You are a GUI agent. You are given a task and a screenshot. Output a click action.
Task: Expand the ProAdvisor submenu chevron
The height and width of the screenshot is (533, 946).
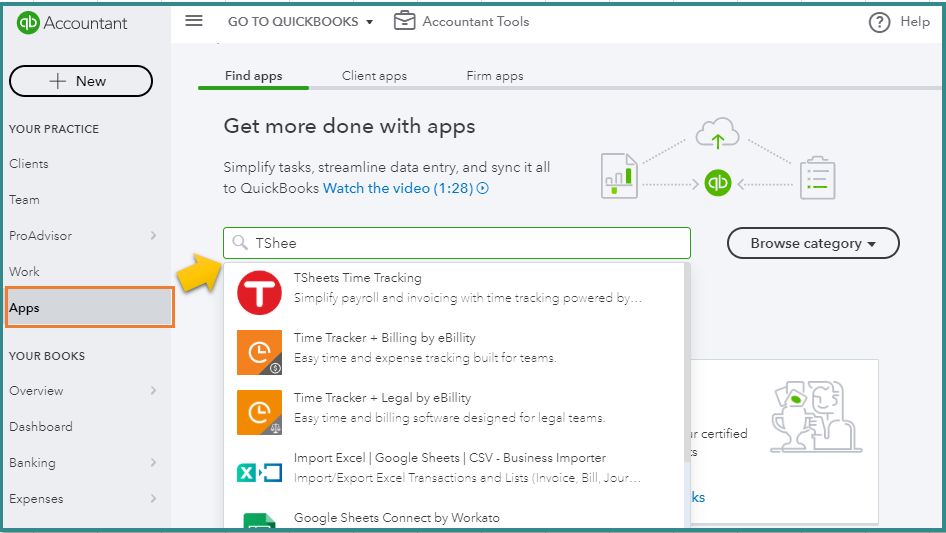click(x=153, y=235)
